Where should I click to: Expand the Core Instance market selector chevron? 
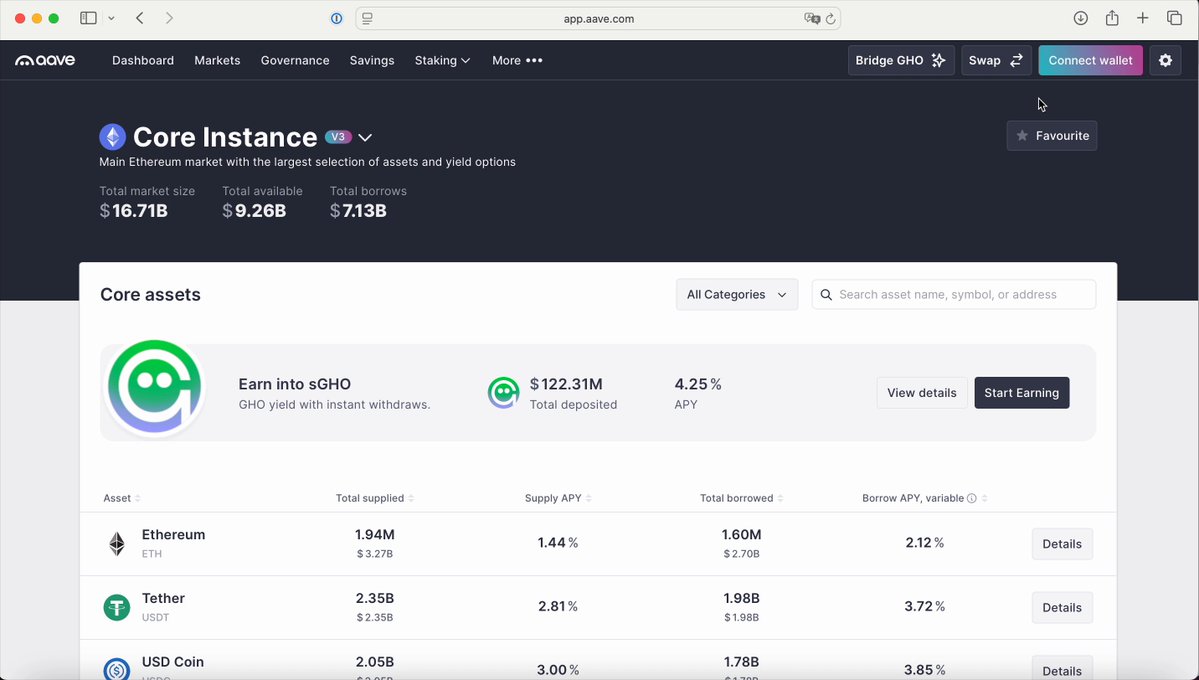click(x=365, y=138)
